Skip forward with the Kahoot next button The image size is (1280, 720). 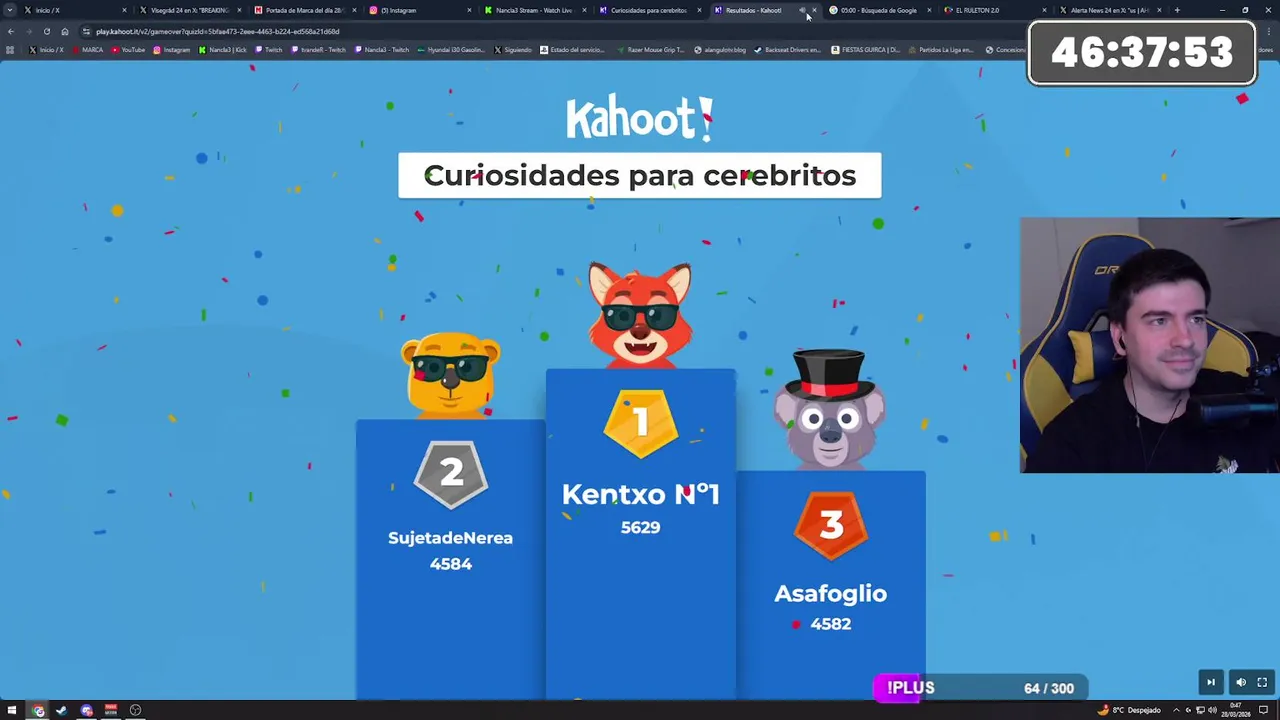1211,682
